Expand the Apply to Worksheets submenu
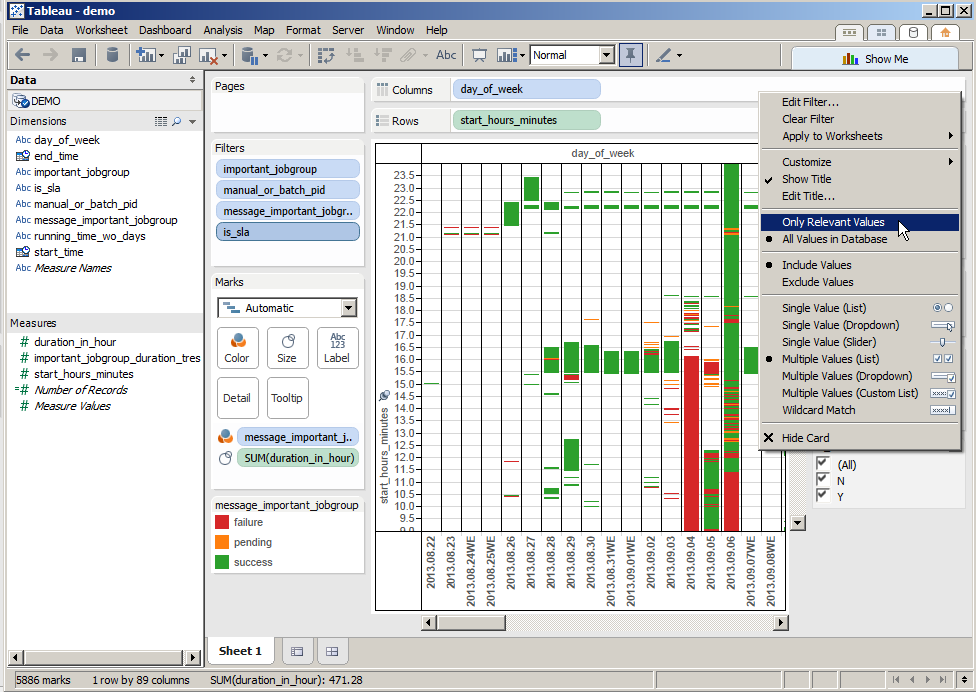 [860, 136]
